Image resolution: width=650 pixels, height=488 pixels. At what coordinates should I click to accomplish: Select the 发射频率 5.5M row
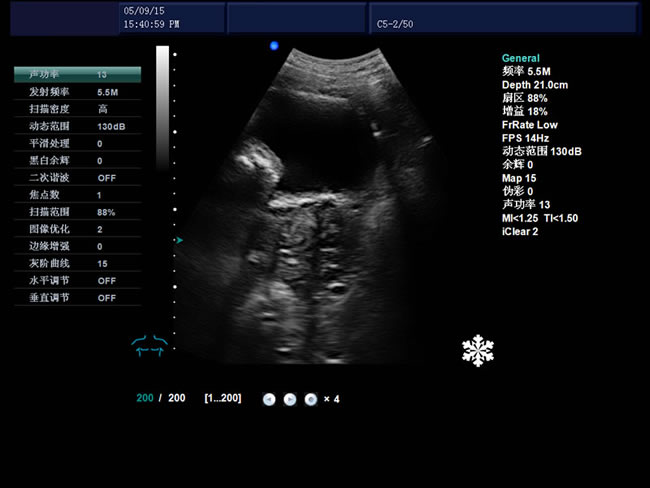77,92
